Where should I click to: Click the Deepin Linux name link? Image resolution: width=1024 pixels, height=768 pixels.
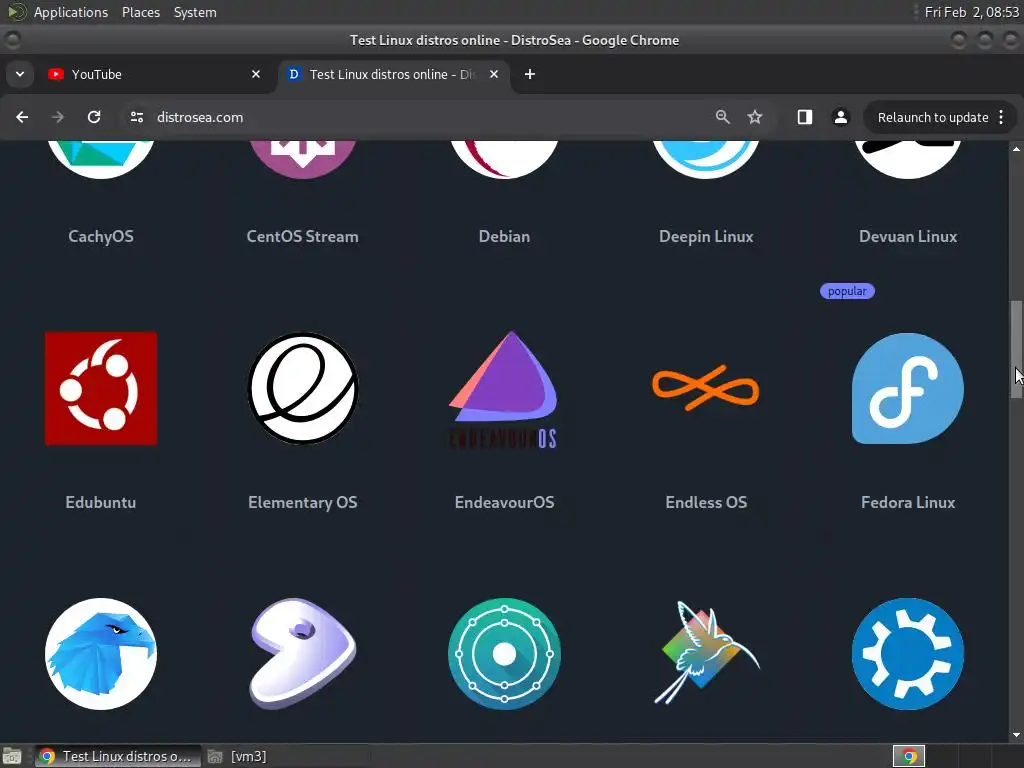click(x=706, y=236)
